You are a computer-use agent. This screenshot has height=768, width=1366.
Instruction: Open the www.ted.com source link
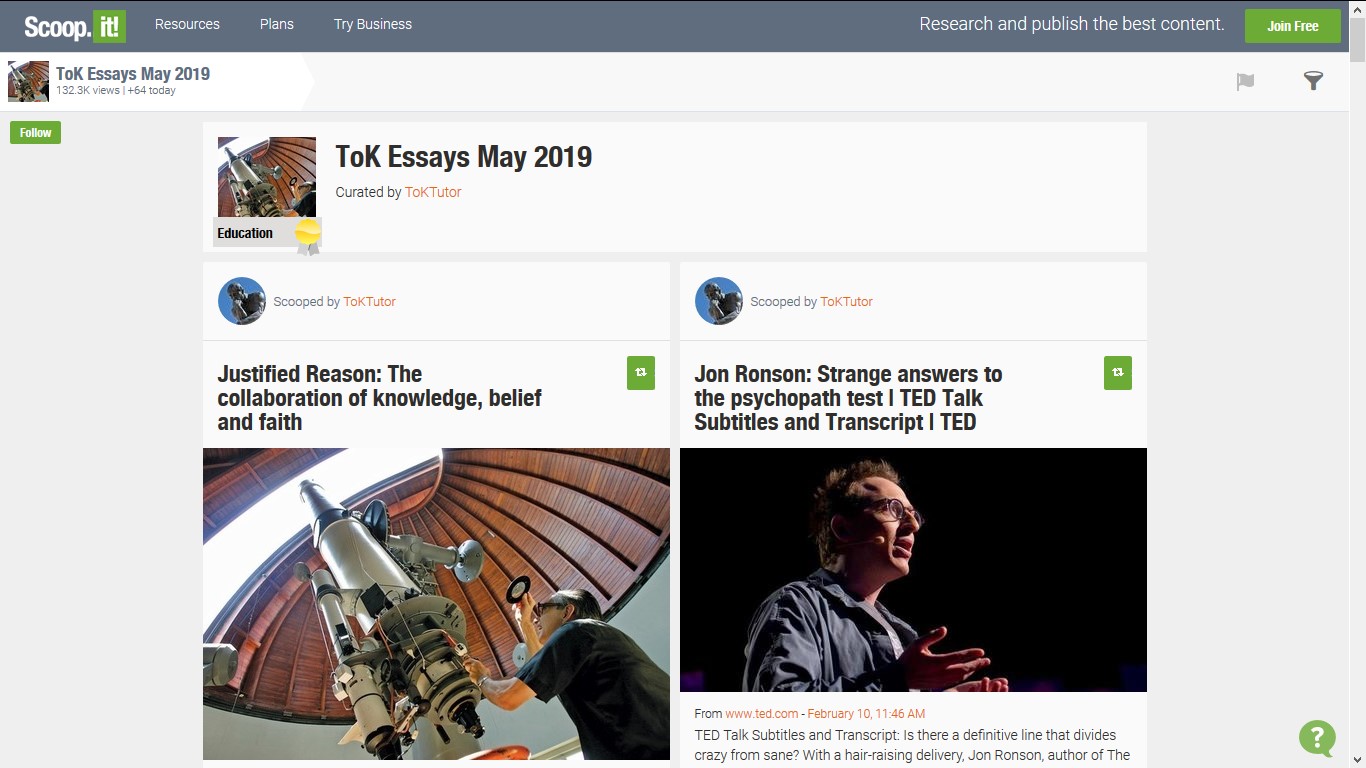click(762, 714)
